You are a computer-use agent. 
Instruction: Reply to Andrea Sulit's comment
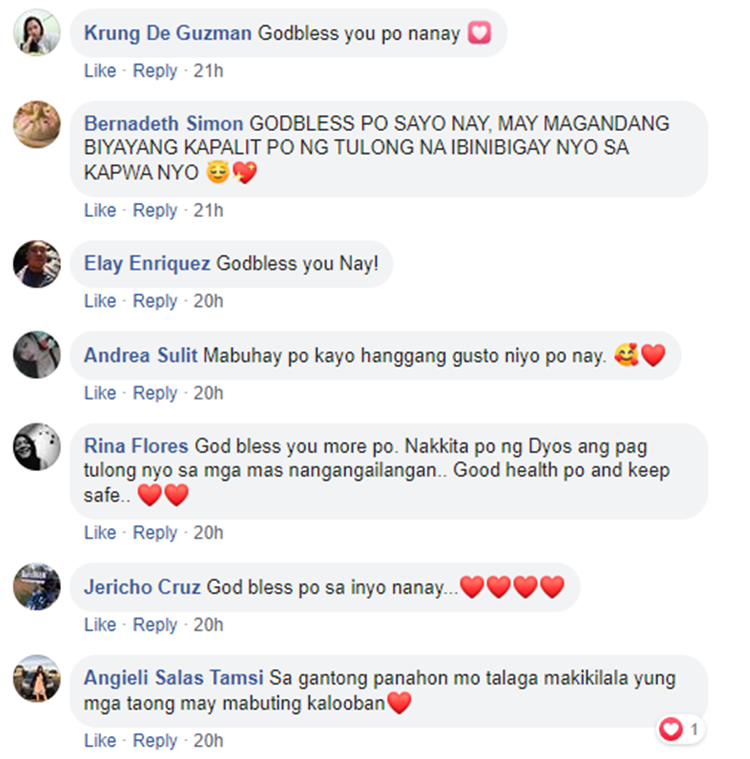(x=155, y=393)
